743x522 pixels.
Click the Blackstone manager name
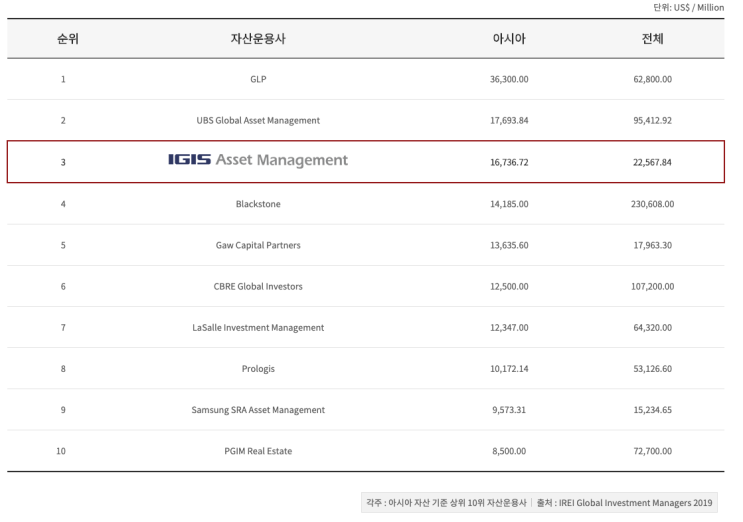[258, 204]
